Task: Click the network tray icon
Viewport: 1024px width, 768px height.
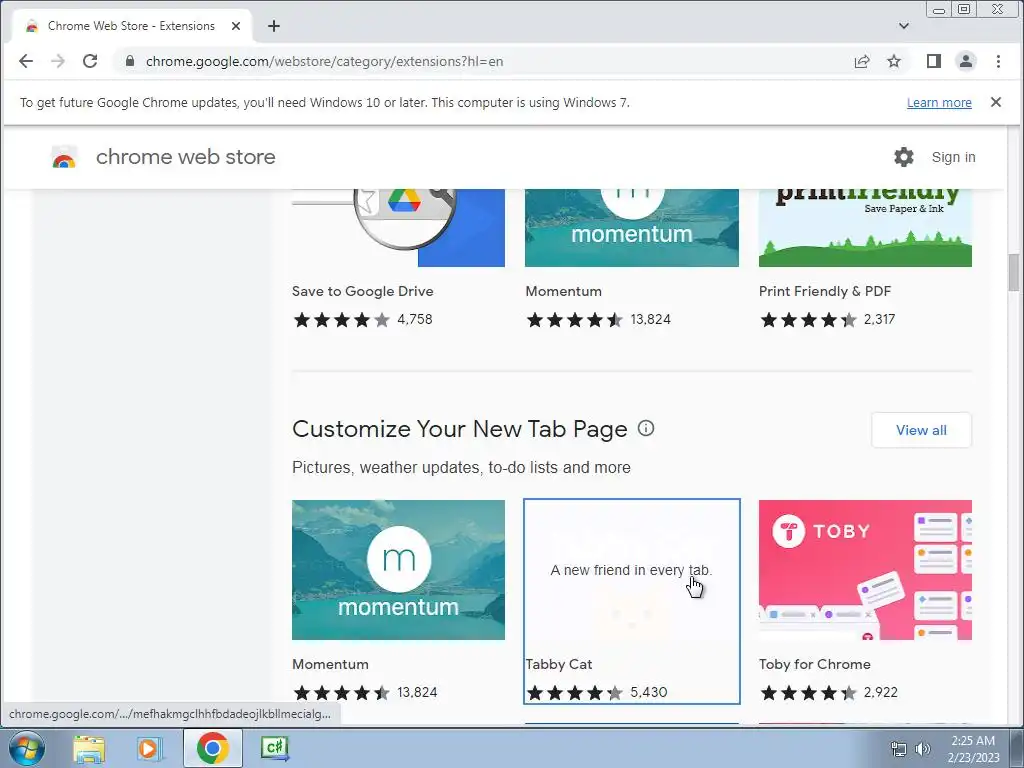Action: pos(899,749)
